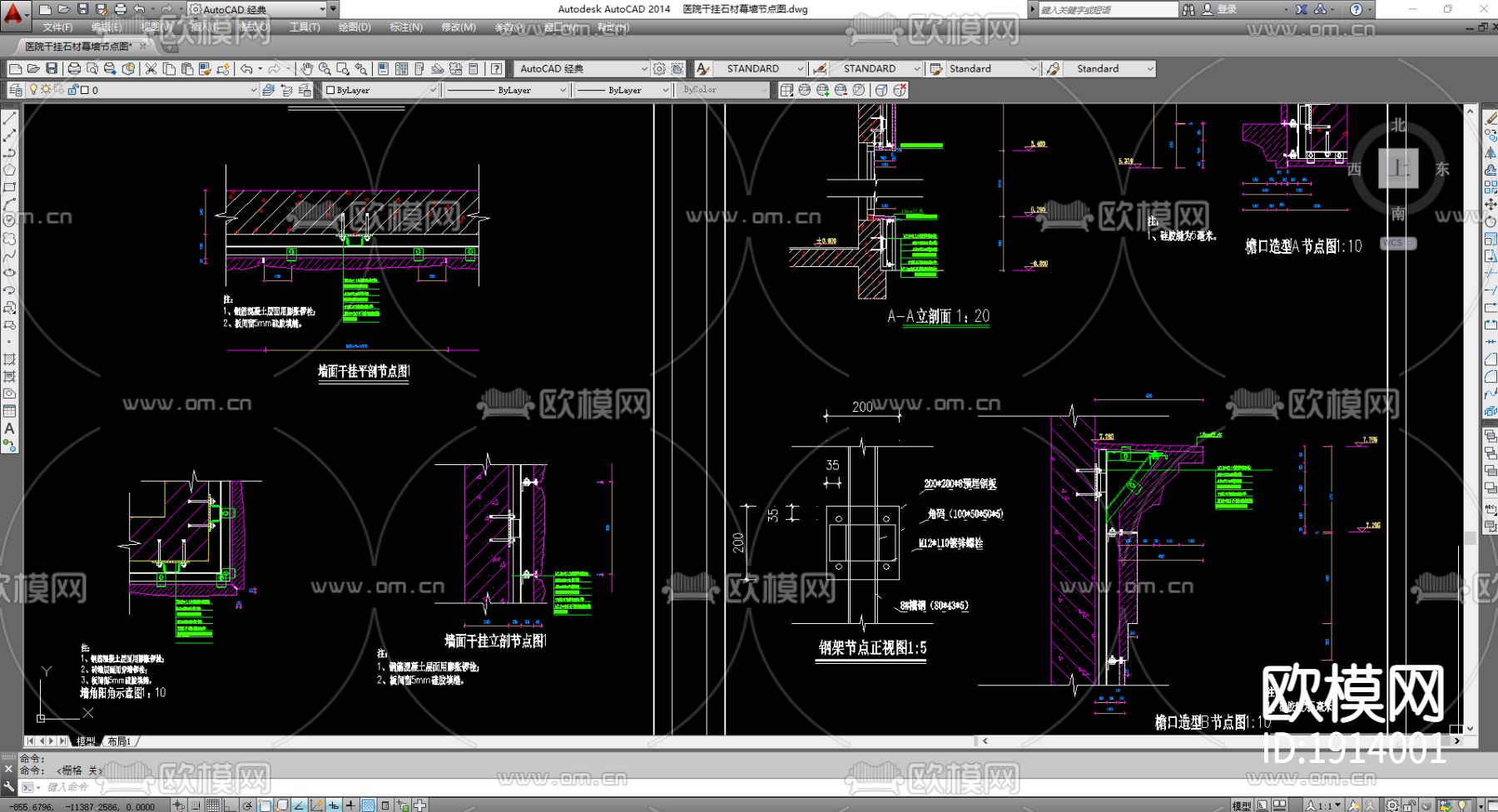Toggle the Grid display in the status bar
Screen dimensions: 1498x812
(x=213, y=805)
